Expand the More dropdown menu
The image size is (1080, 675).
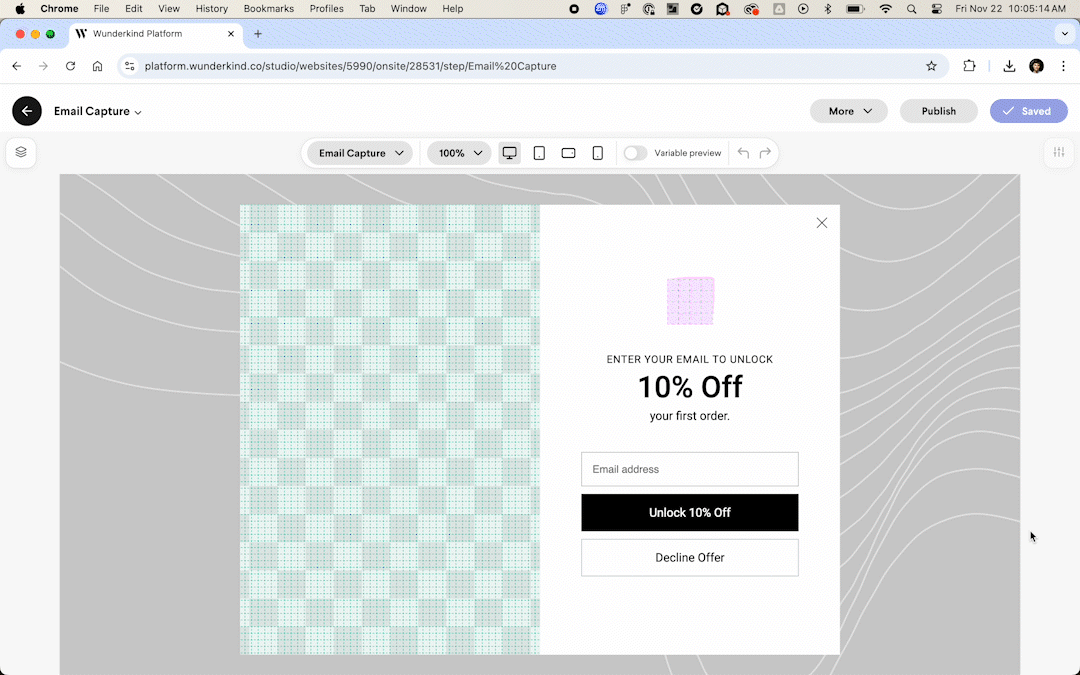pyautogui.click(x=849, y=111)
